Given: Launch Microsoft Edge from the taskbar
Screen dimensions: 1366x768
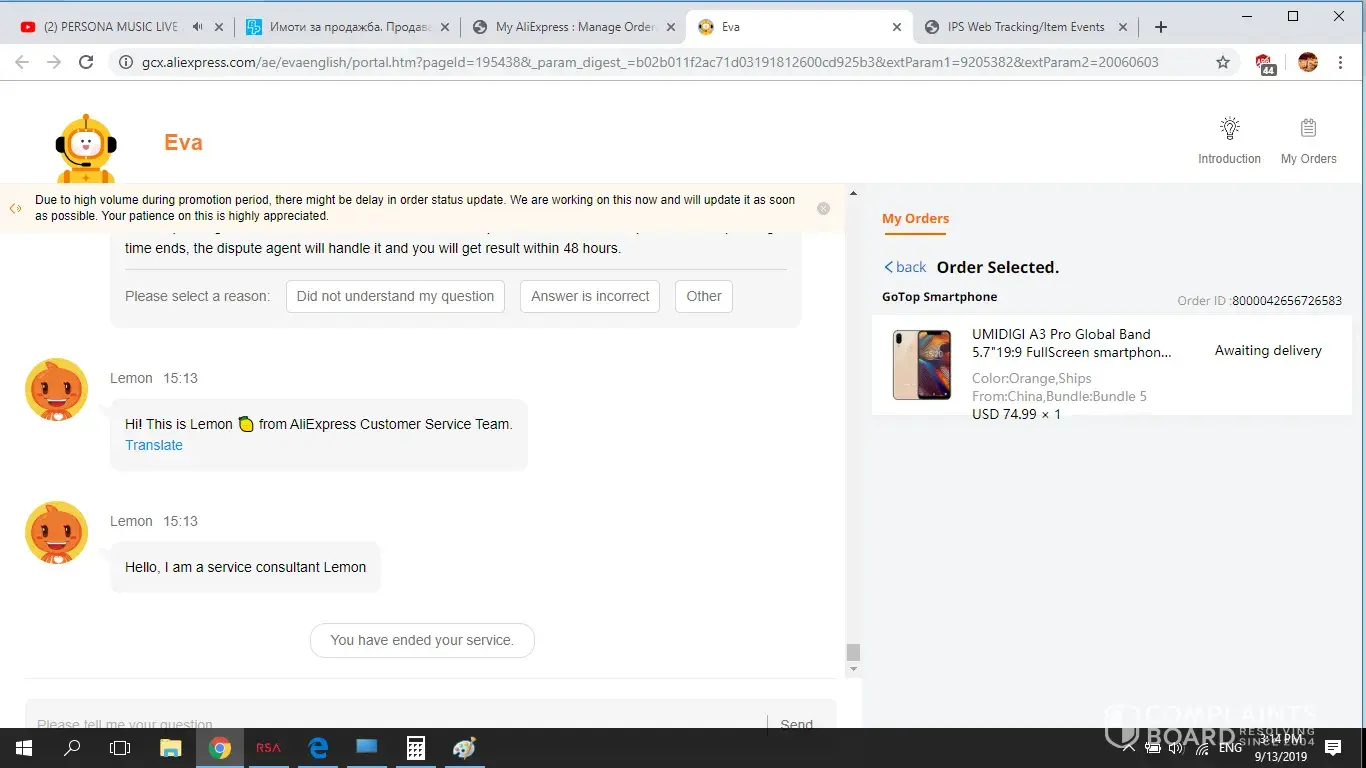Looking at the screenshot, I should 318,748.
